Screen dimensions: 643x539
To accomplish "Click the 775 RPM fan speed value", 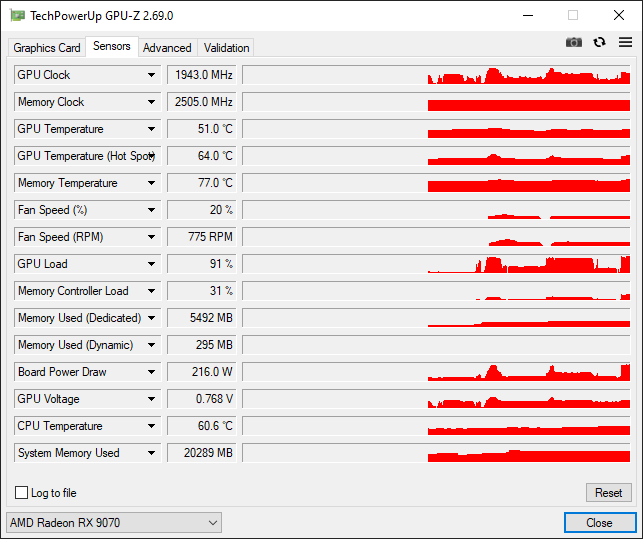I will pyautogui.click(x=202, y=237).
